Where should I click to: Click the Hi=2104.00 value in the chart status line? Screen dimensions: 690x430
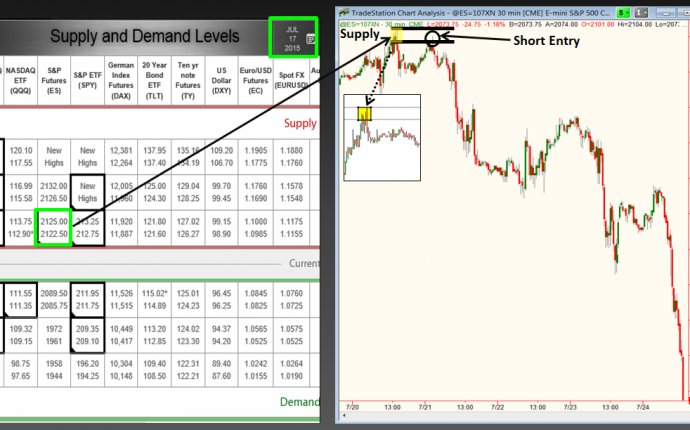click(x=634, y=24)
